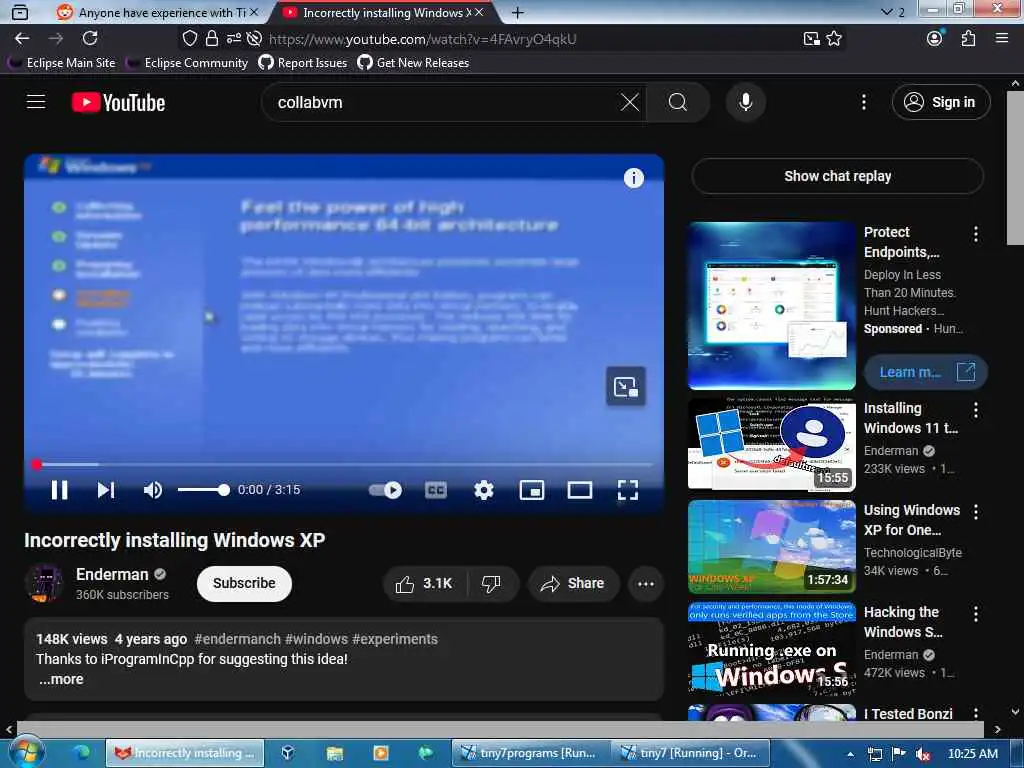Viewport: 1024px width, 768px height.
Task: Switch to miniplayer mode
Action: pos(532,490)
